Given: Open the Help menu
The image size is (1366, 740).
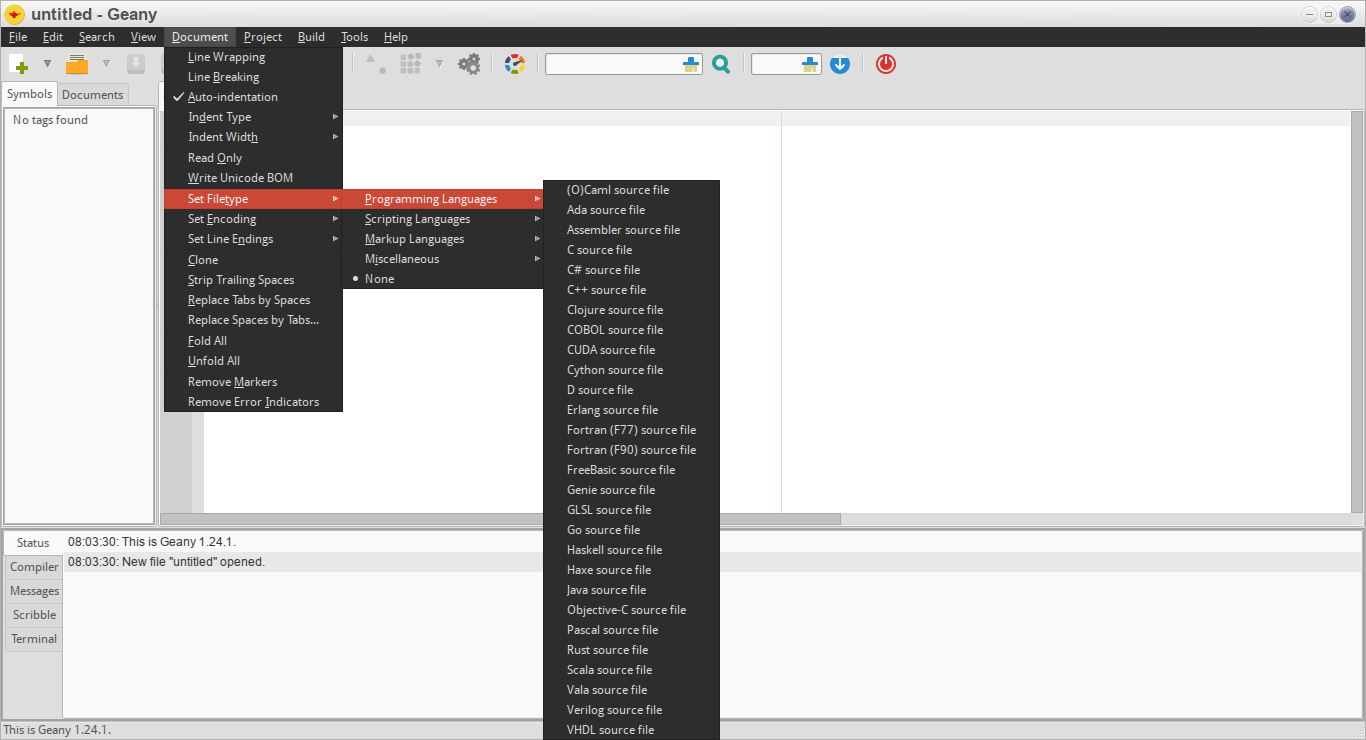Looking at the screenshot, I should point(396,37).
